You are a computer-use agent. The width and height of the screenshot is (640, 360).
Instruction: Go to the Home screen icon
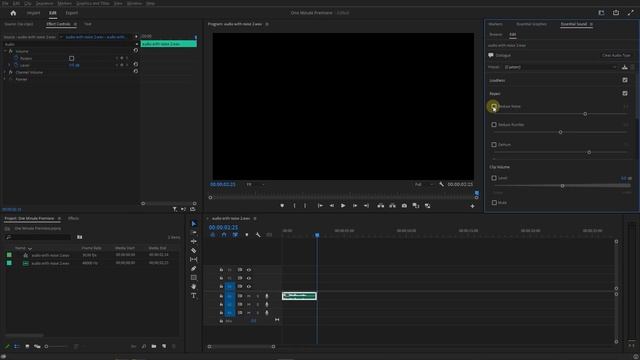pyautogui.click(x=13, y=13)
